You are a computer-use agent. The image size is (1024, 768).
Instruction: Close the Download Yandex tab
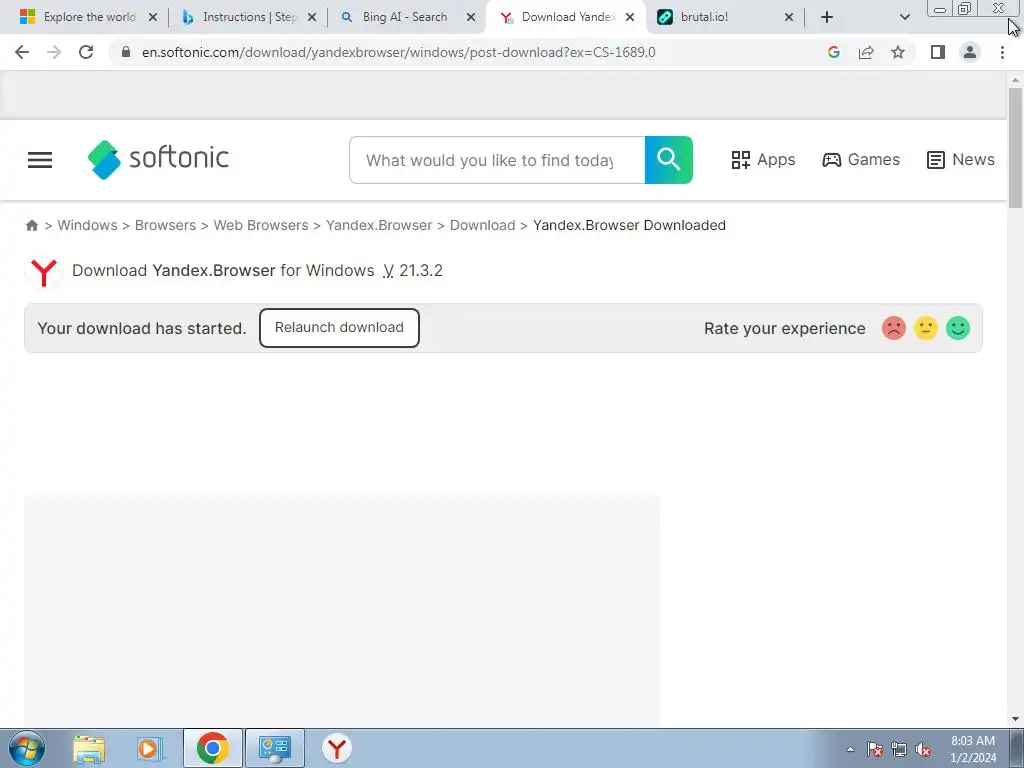[x=630, y=17]
